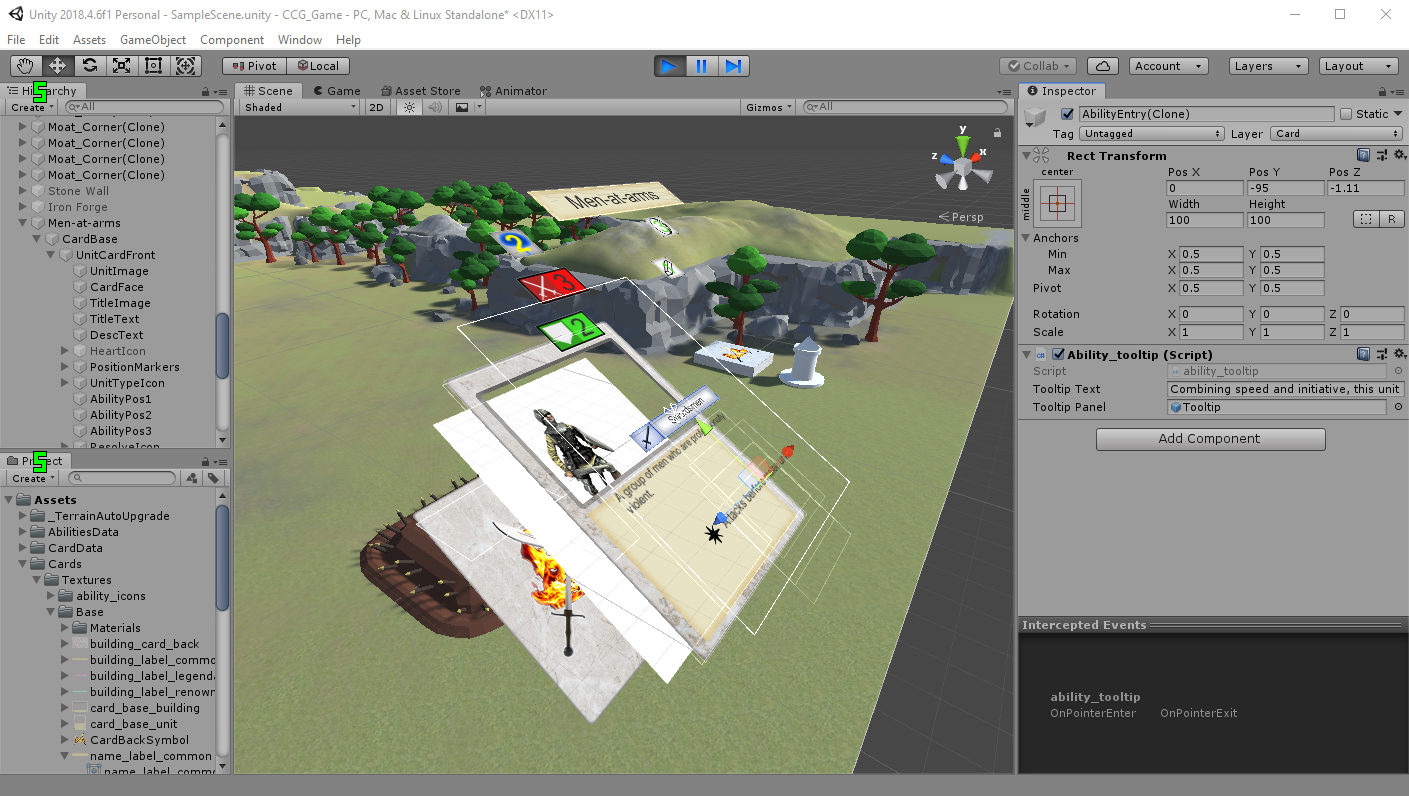Toggle the 2D scene view button
1409x796 pixels.
376,107
